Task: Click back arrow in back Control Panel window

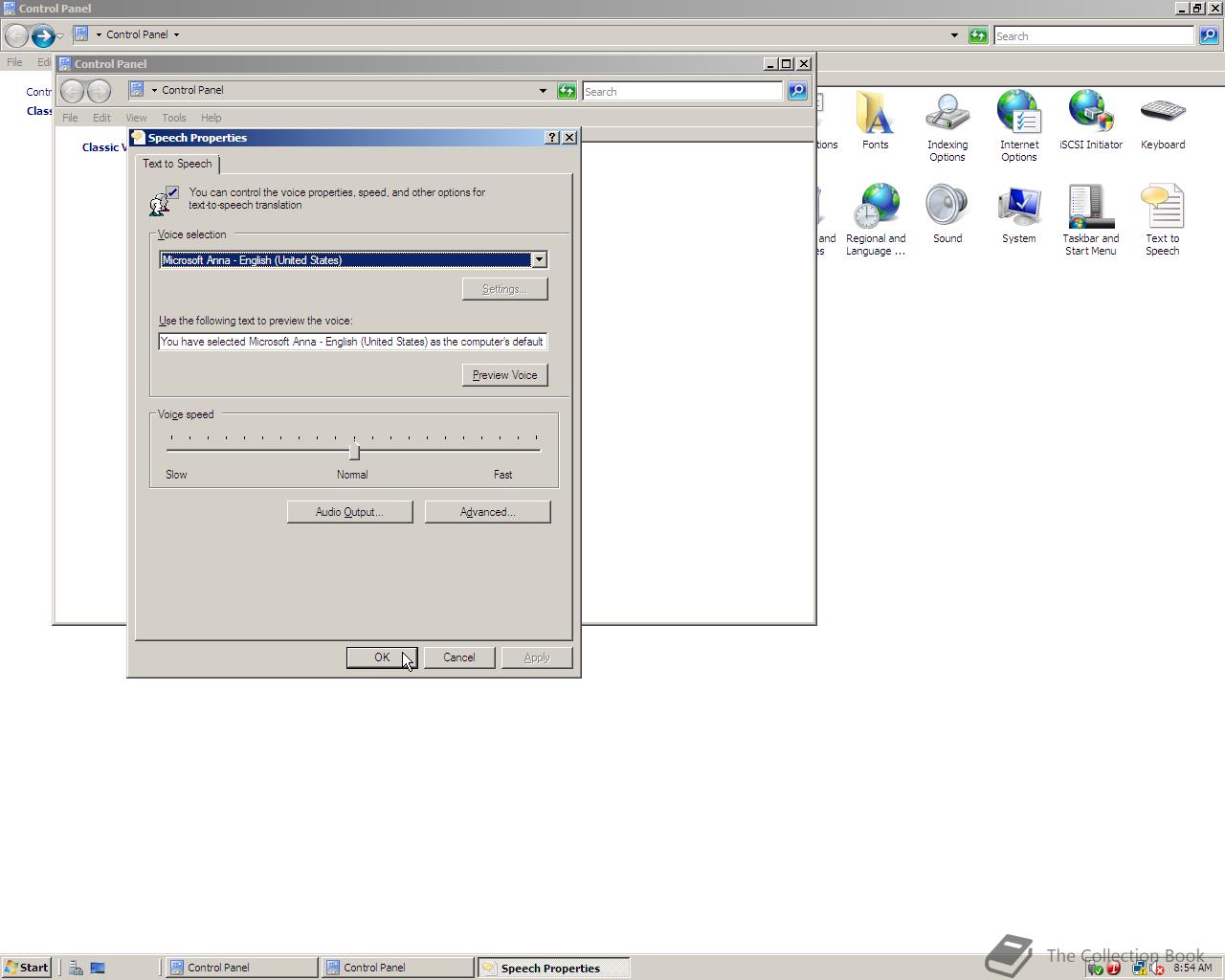Action: pos(16,36)
